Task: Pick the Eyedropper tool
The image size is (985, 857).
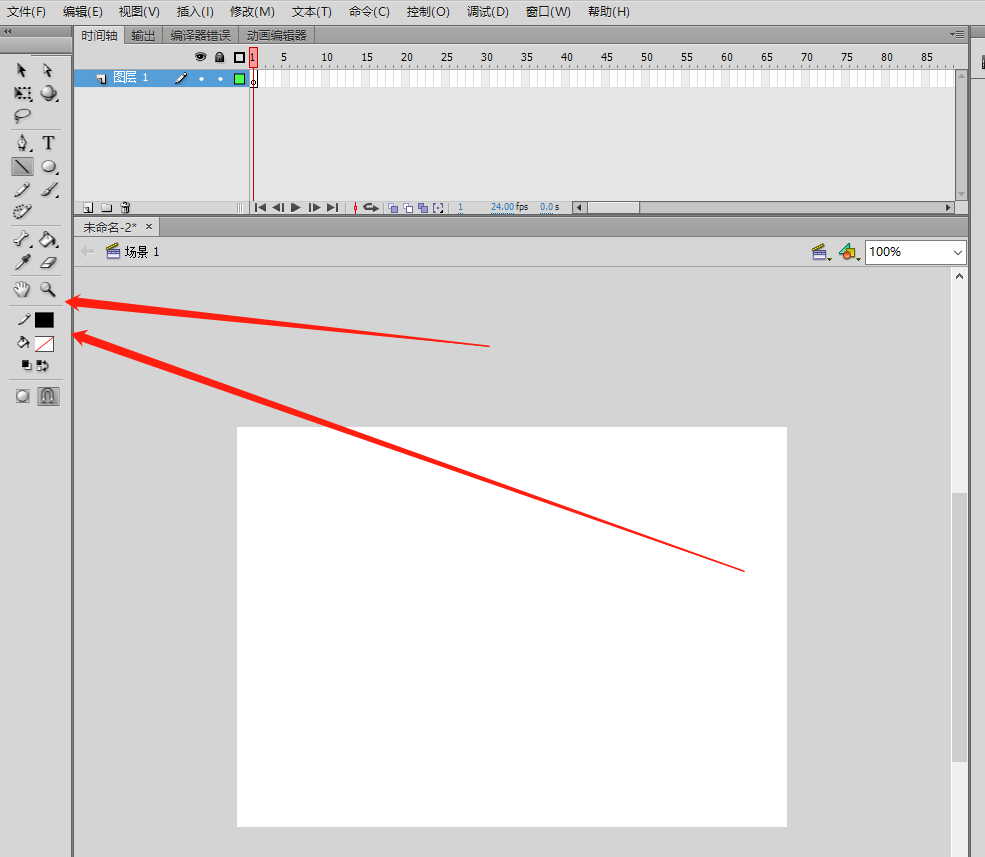Action: pos(22,263)
